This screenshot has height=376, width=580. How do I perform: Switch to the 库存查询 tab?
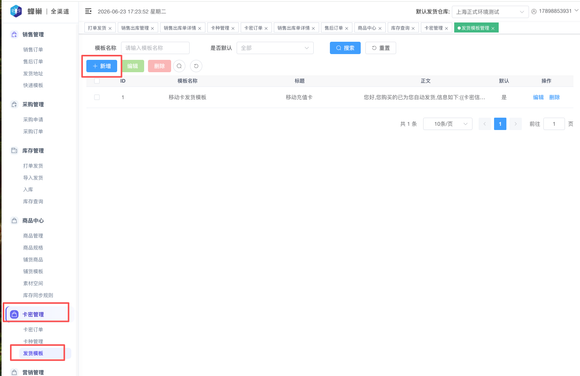[400, 28]
